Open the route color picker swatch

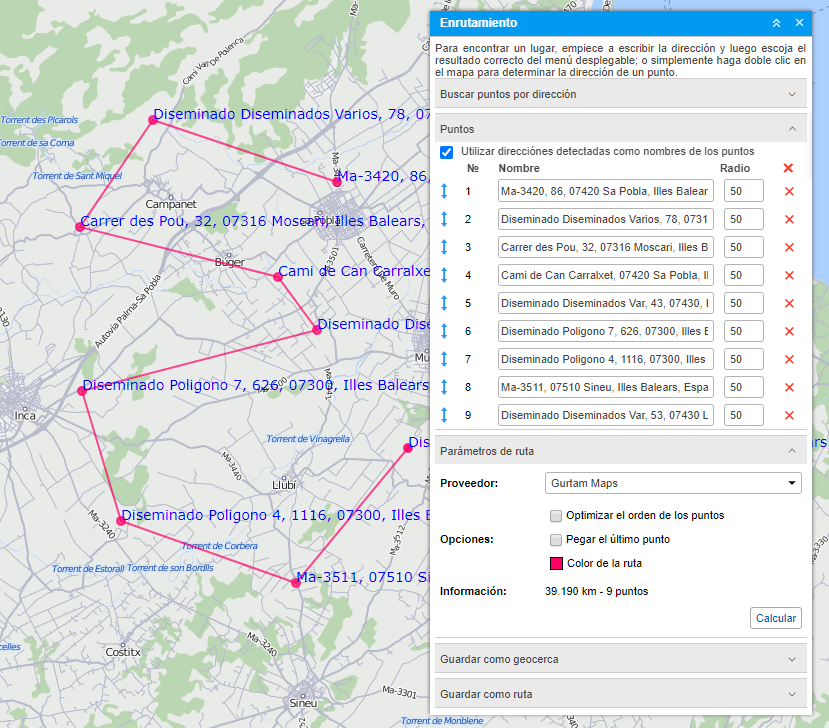[556, 564]
